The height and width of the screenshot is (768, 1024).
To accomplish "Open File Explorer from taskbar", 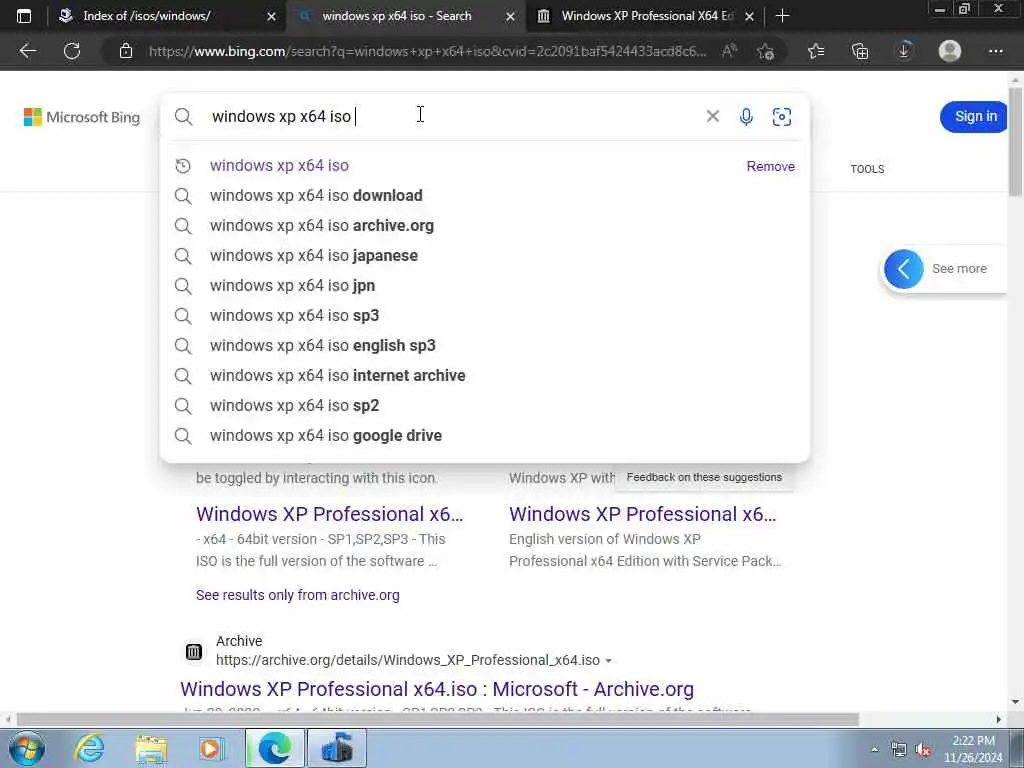I will tap(151, 748).
